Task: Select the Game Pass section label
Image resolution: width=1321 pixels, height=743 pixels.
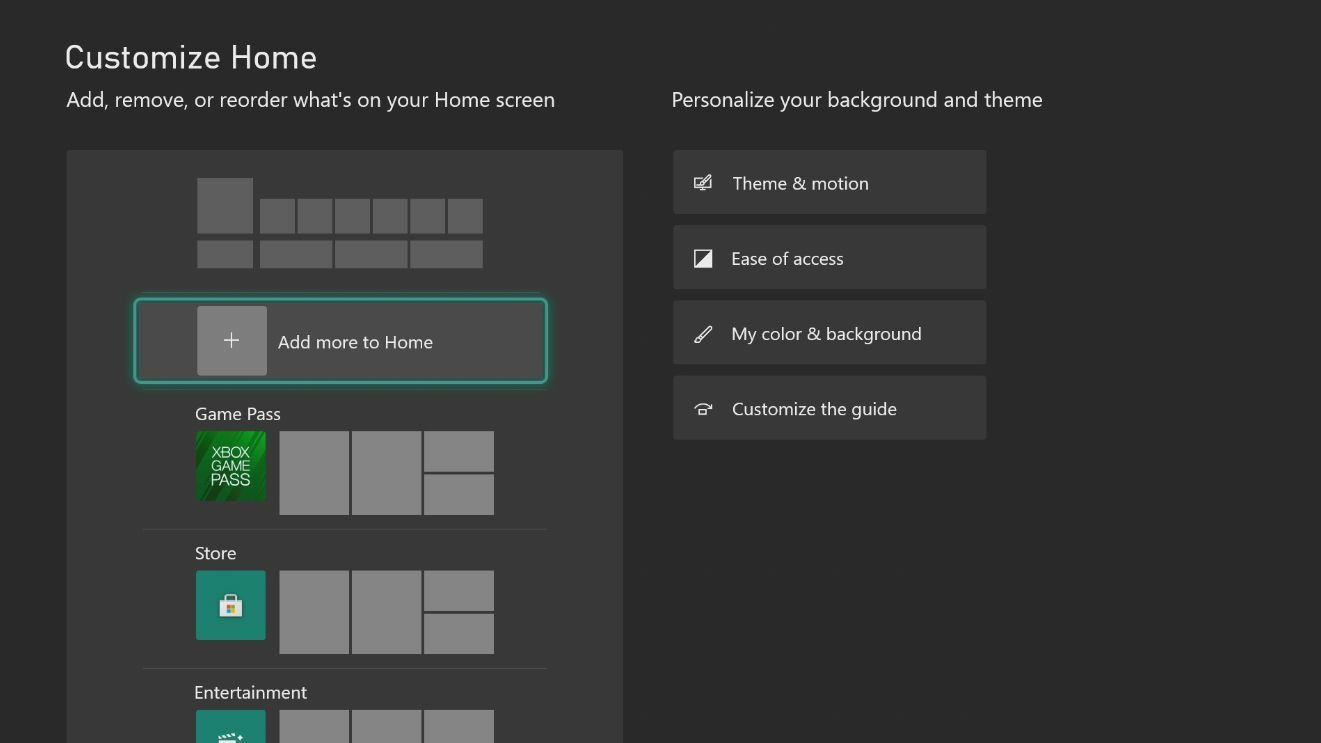Action: click(238, 414)
